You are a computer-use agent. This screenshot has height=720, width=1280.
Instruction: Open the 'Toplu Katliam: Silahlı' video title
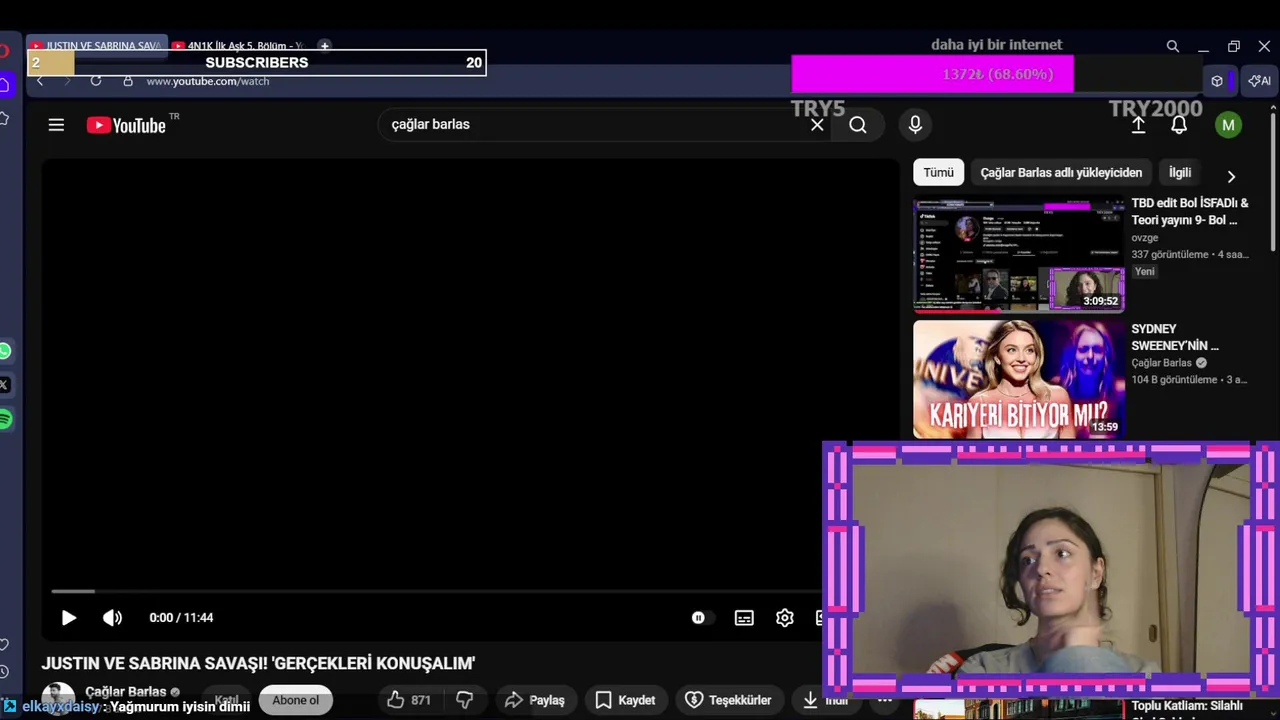[1187, 706]
